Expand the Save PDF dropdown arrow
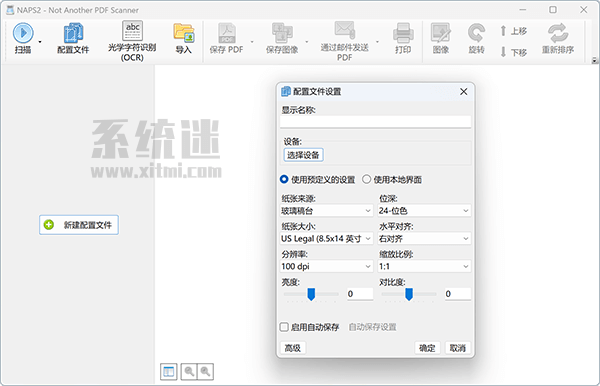Image resolution: width=600 pixels, height=386 pixels. pos(252,42)
